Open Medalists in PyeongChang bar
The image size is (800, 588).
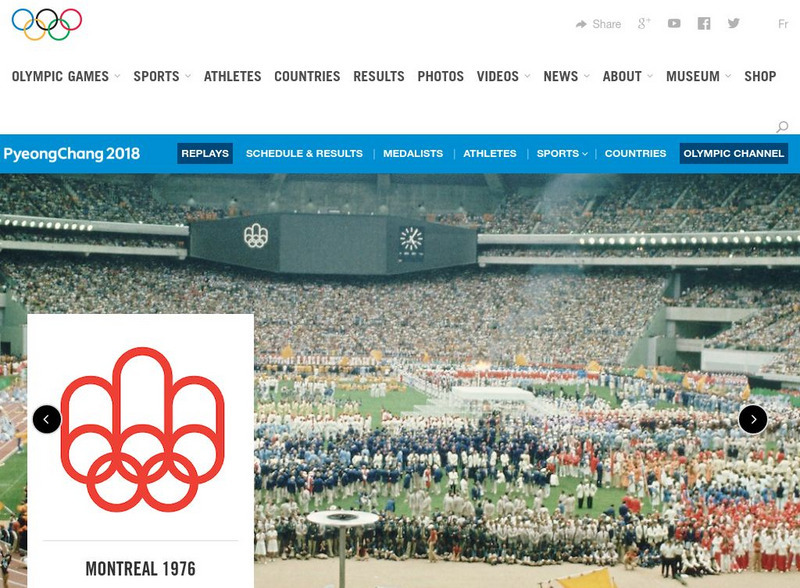tap(413, 154)
